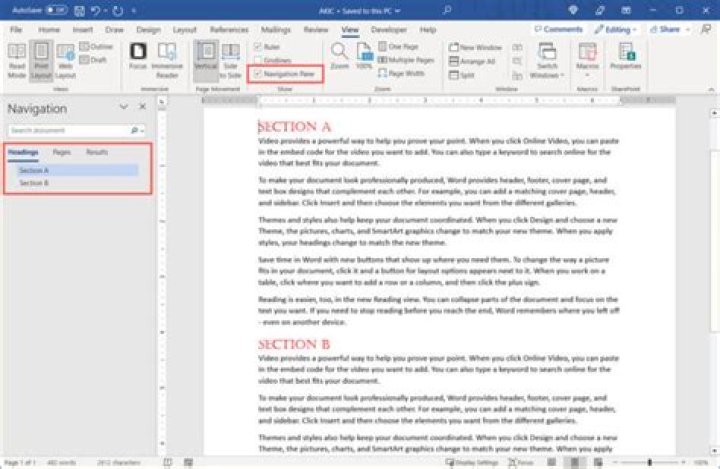Toggle the AutoSave switch
720x469 pixels.
pyautogui.click(x=57, y=9)
